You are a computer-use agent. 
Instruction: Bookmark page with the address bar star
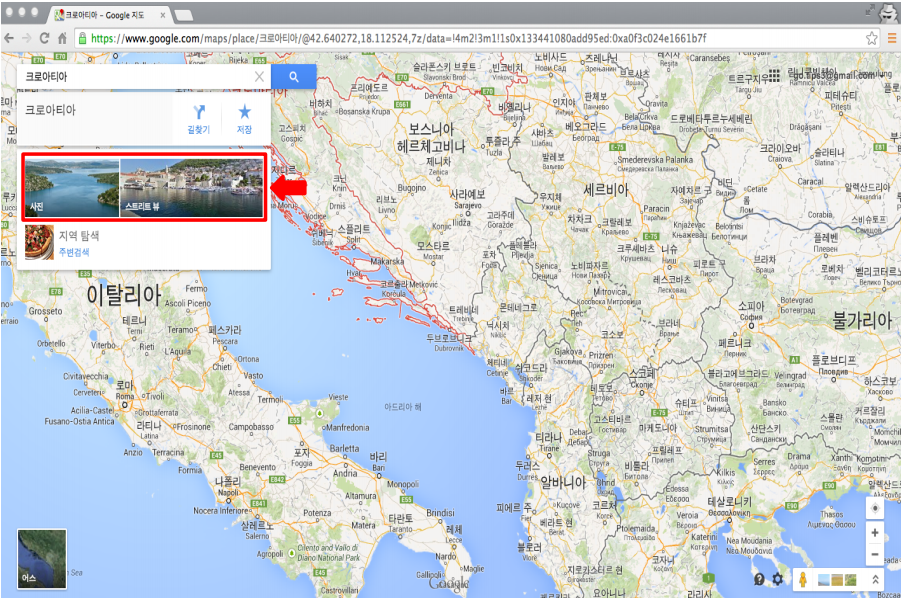(x=872, y=38)
